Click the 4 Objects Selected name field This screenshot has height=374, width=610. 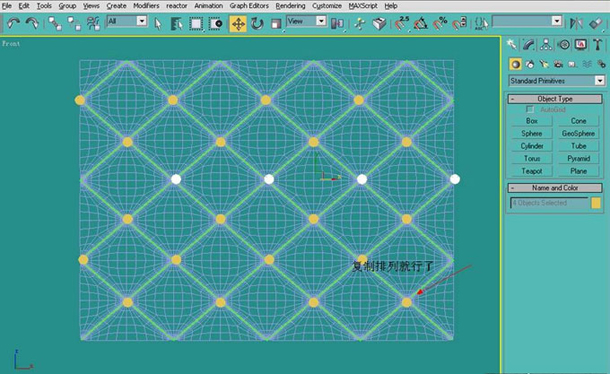point(549,203)
